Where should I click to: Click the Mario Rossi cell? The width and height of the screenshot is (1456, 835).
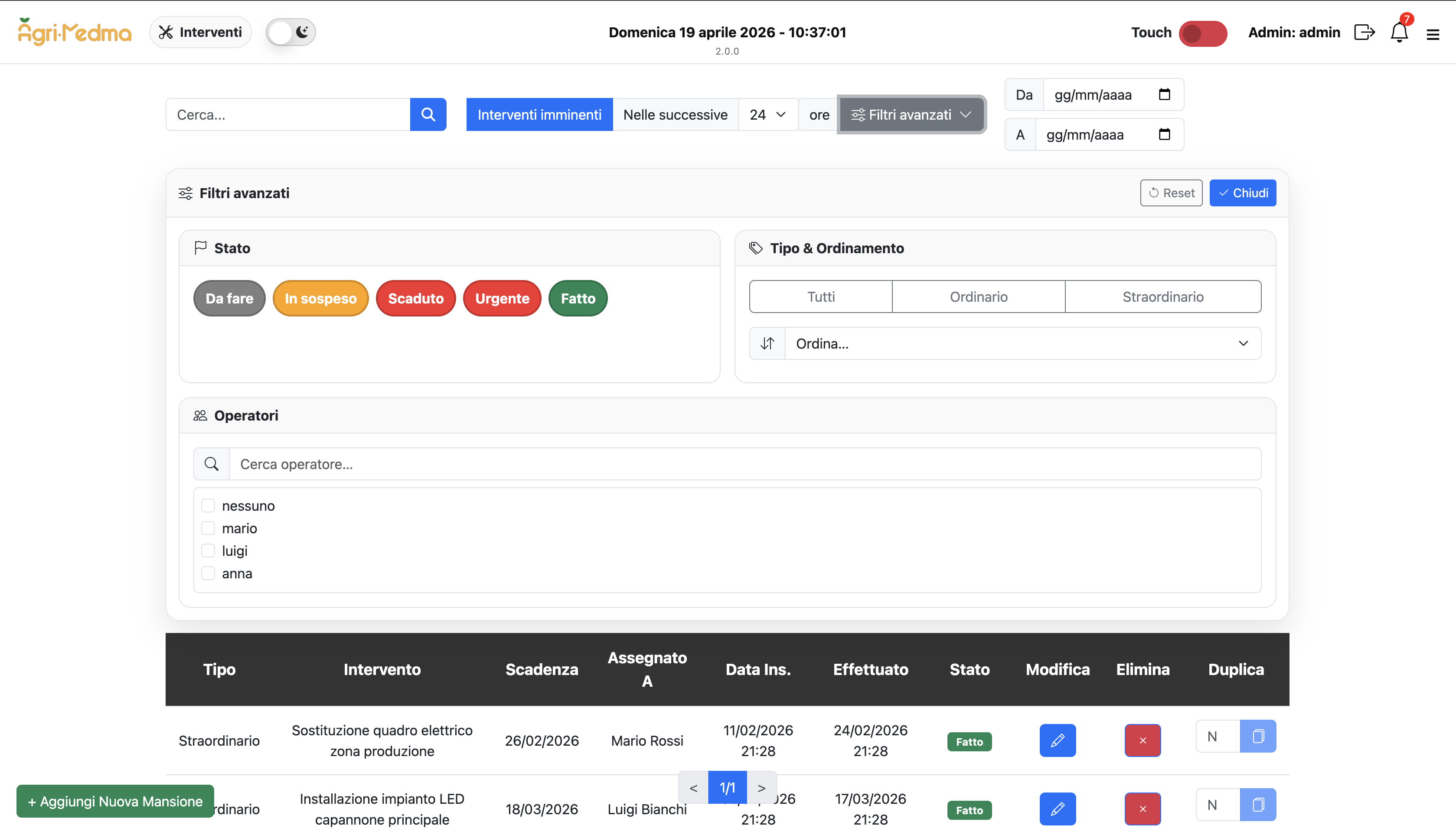[x=647, y=740]
